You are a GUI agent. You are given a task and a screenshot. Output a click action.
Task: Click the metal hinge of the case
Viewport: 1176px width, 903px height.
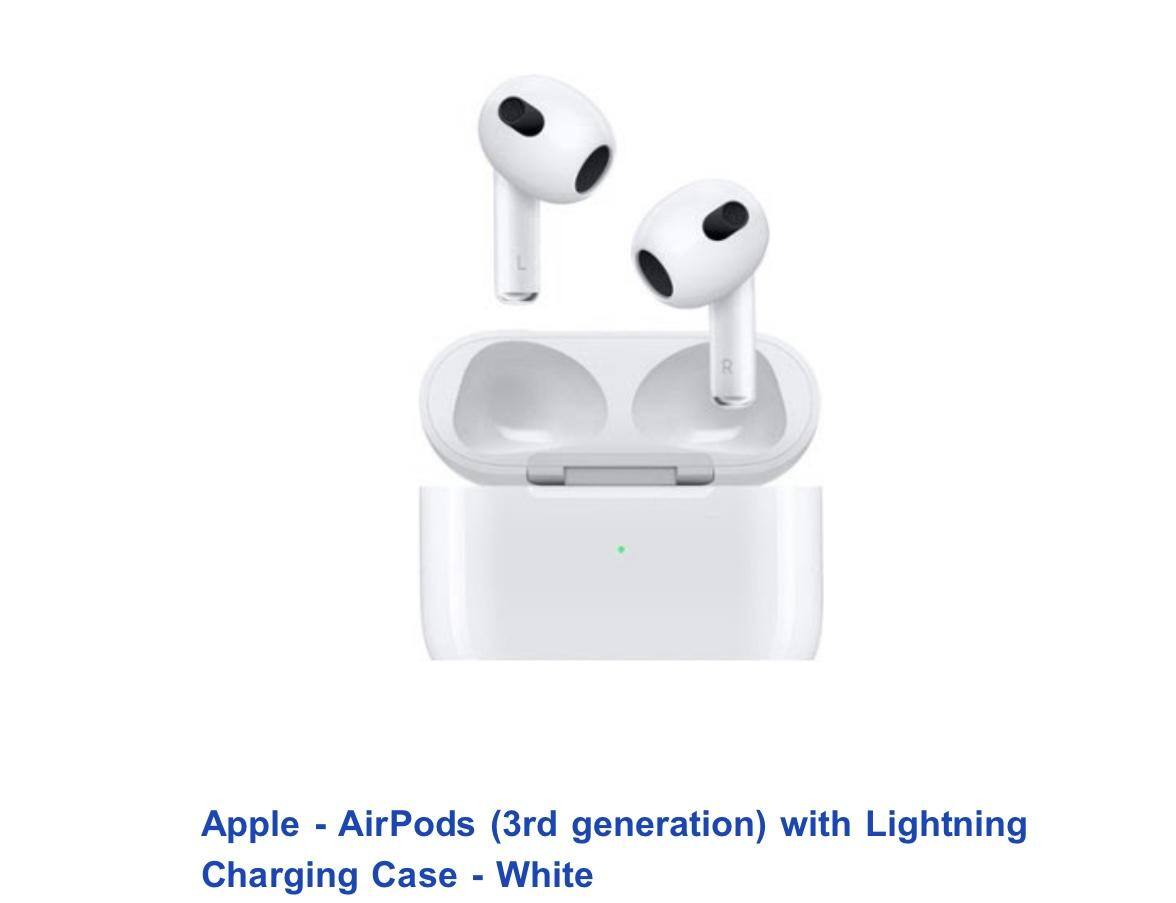[x=620, y=470]
